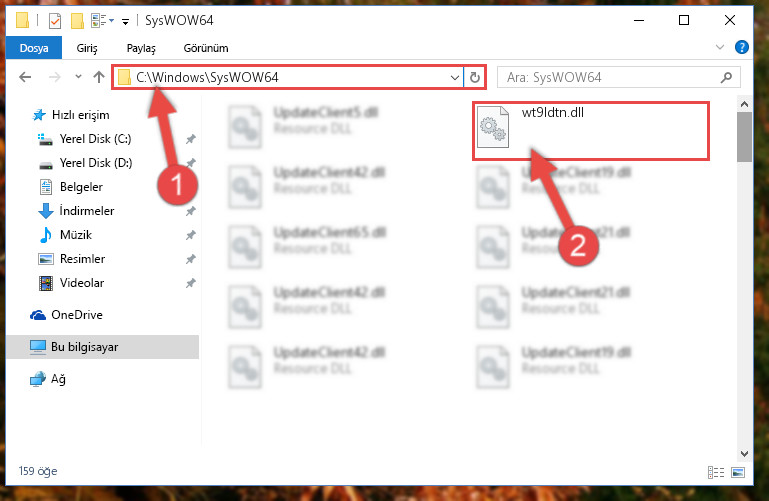This screenshot has width=769, height=501.
Task: Click the Up one level arrow
Action: tap(99, 77)
